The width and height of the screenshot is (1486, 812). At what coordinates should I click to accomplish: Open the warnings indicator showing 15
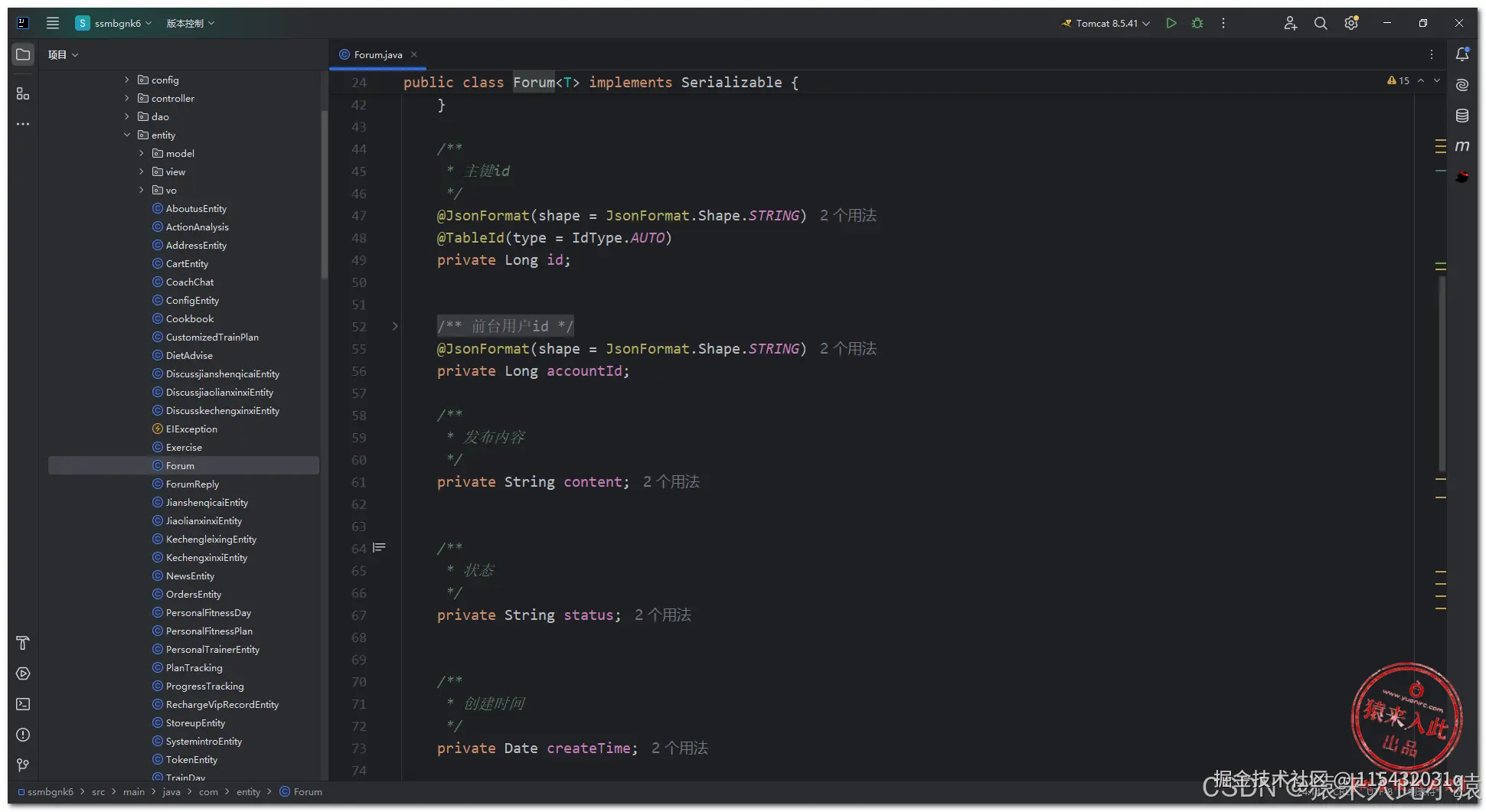[x=1398, y=80]
